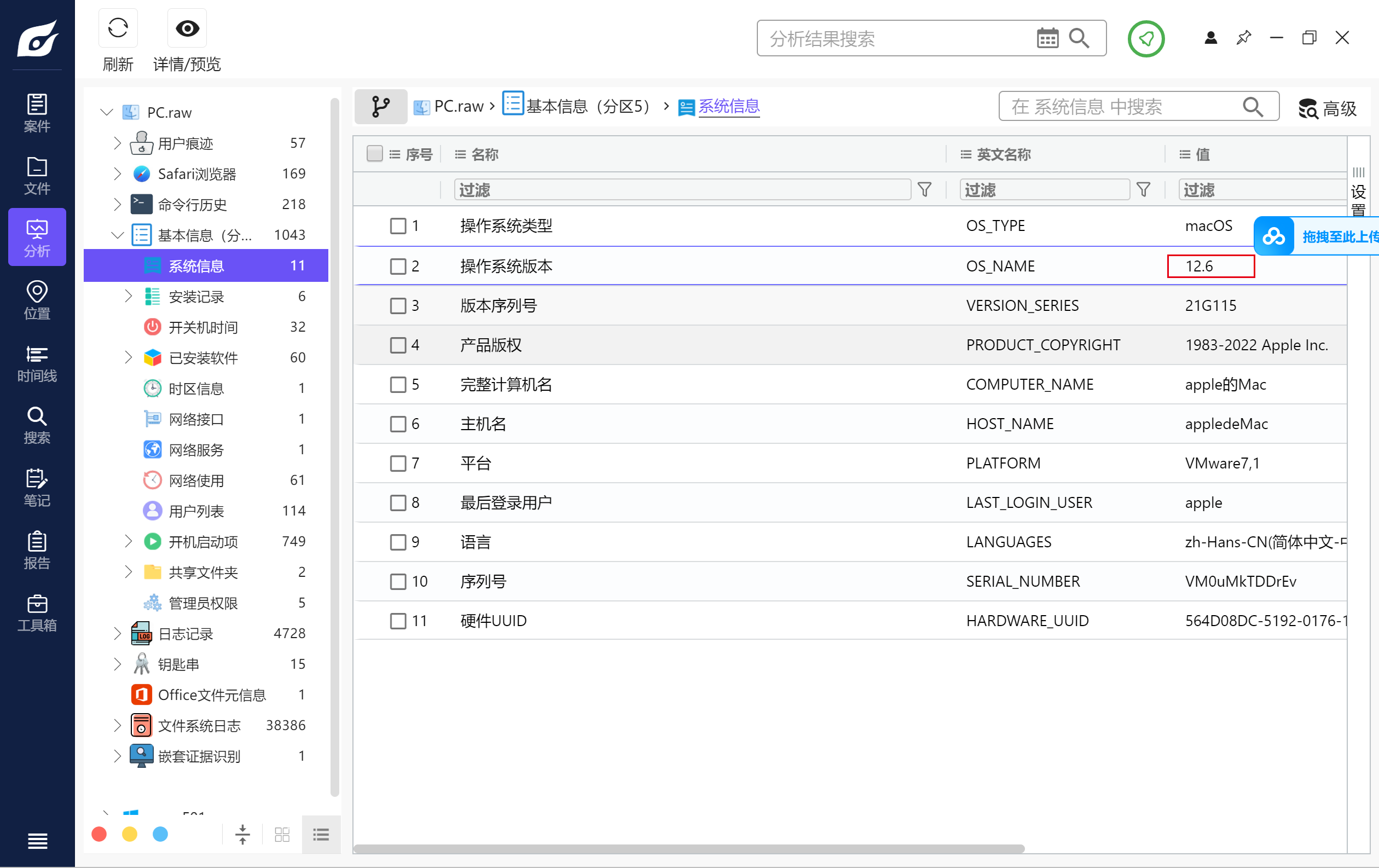Expand the Safari浏览器 tree node
The height and width of the screenshot is (868, 1379).
tap(117, 173)
